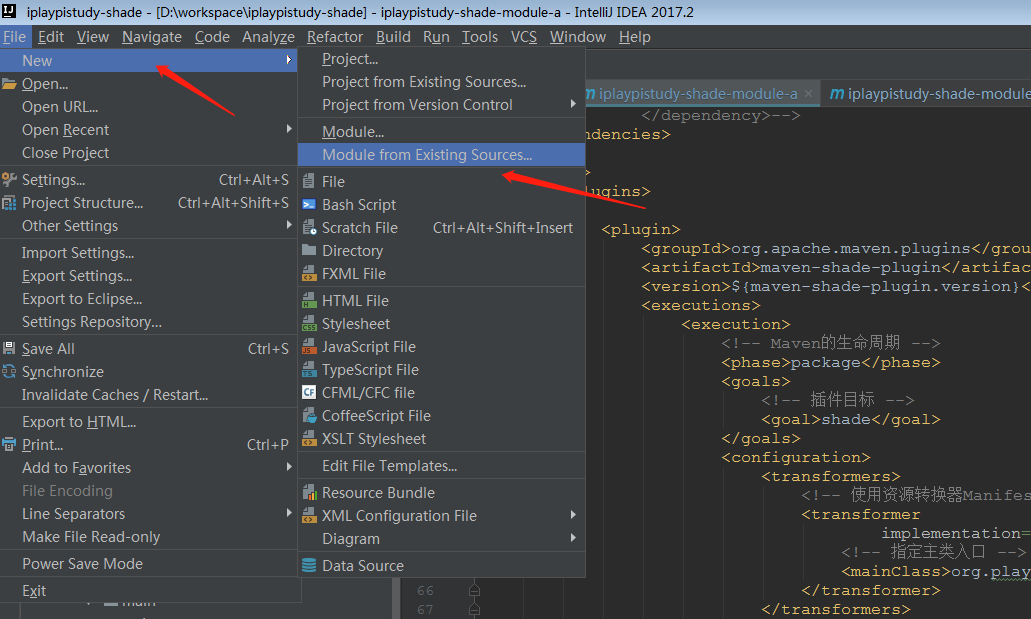Open the Edit menu

tap(51, 37)
